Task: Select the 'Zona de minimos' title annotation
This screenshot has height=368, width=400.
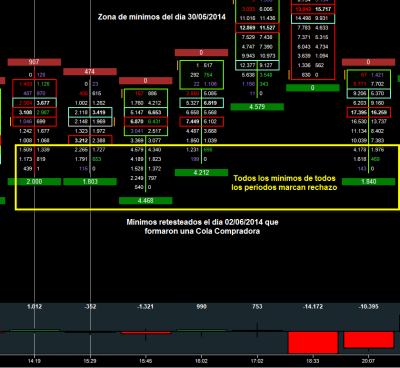Action: 162,17
